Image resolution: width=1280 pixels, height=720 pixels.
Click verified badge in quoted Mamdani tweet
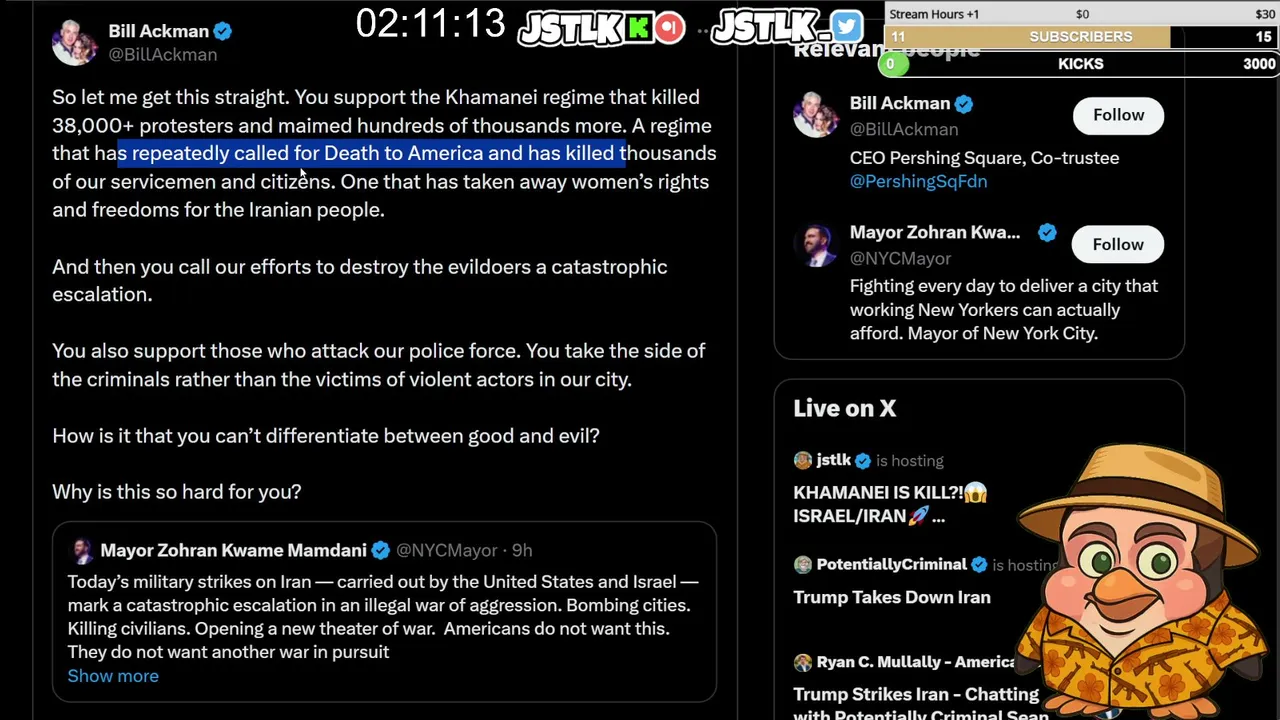[380, 550]
